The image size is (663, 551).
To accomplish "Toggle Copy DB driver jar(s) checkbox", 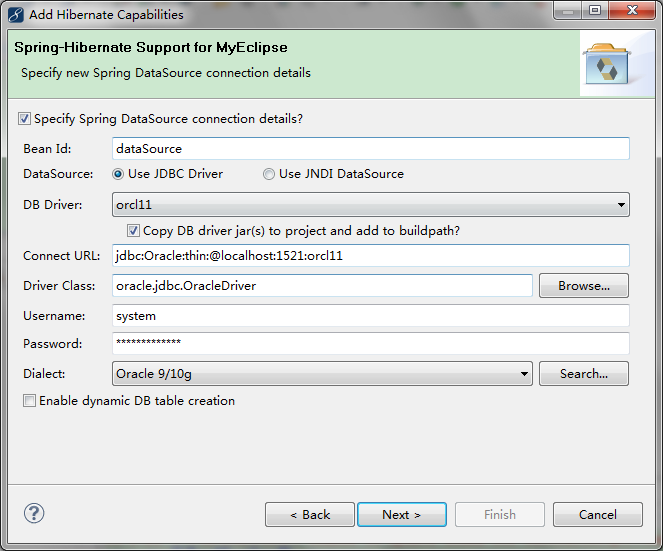I will pos(133,231).
